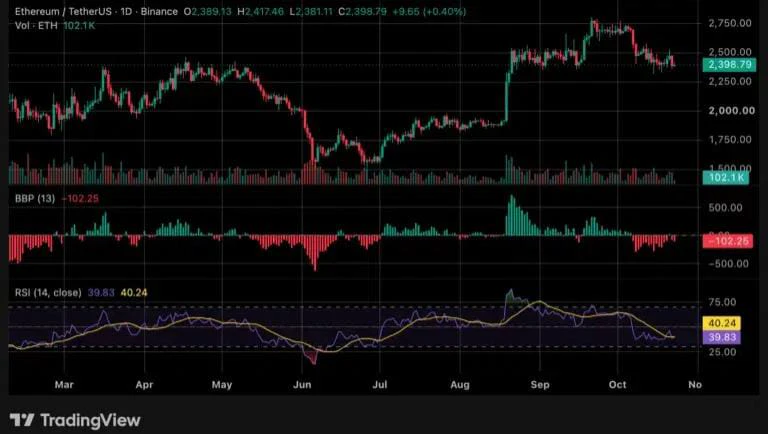Click the Vol · ETH indicator label

pyautogui.click(x=36, y=25)
